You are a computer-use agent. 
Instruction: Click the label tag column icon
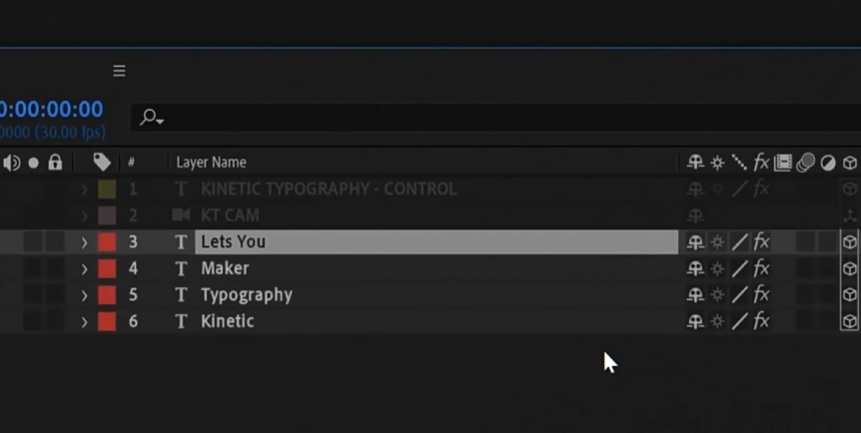102,162
